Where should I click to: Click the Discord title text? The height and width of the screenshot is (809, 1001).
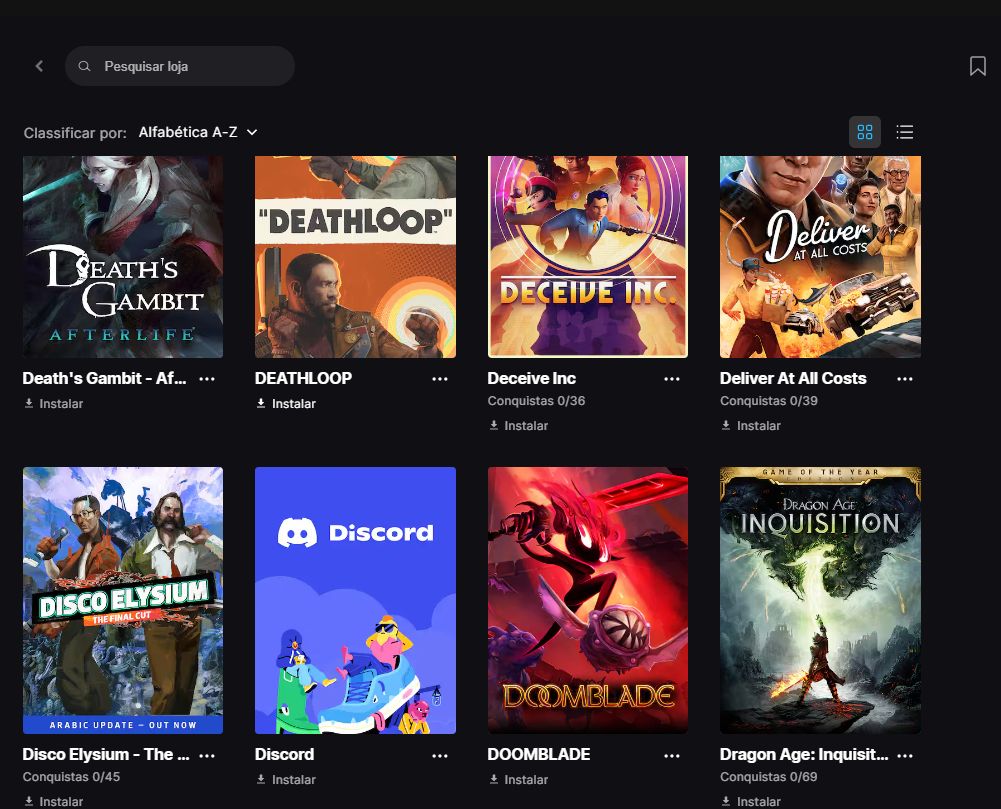coord(284,754)
